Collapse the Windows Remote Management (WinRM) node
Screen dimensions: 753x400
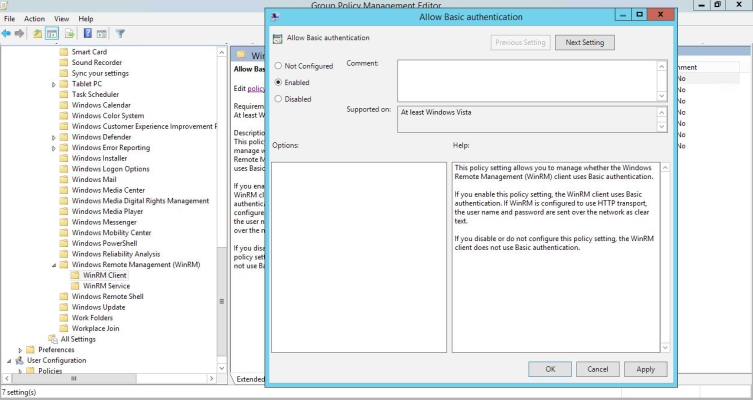click(54, 265)
